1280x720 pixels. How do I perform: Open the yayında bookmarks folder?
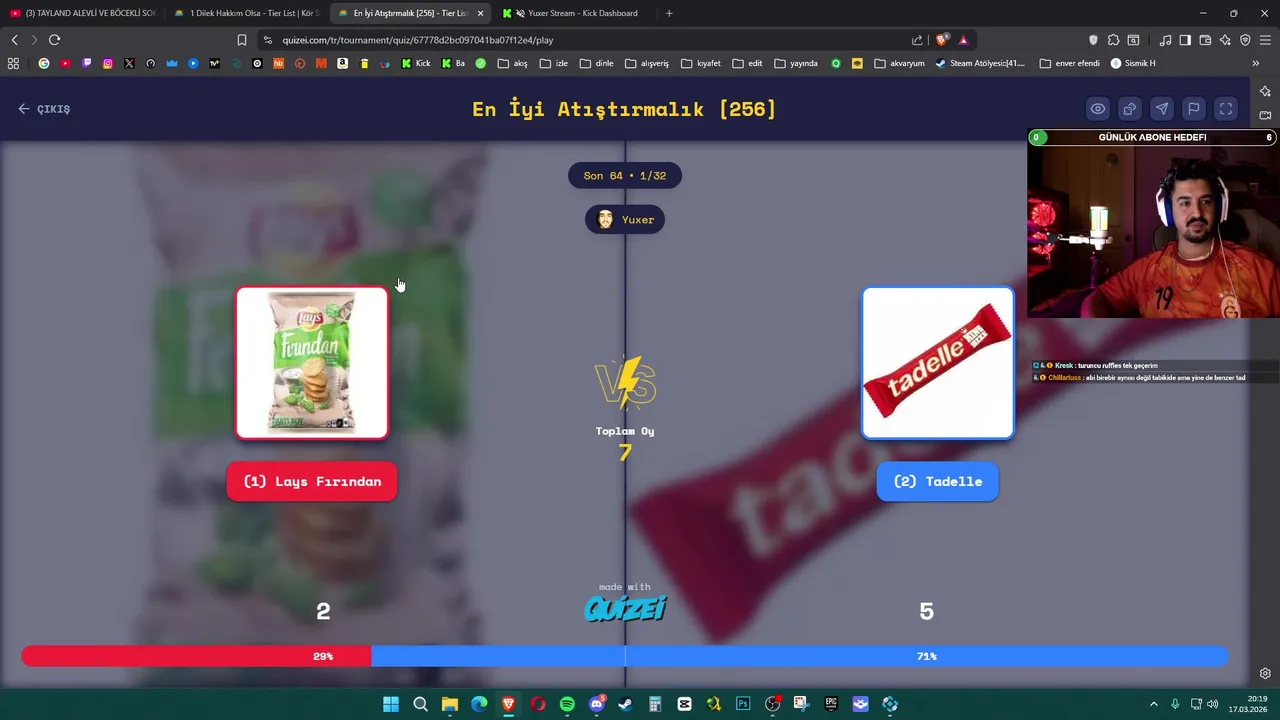(x=796, y=63)
